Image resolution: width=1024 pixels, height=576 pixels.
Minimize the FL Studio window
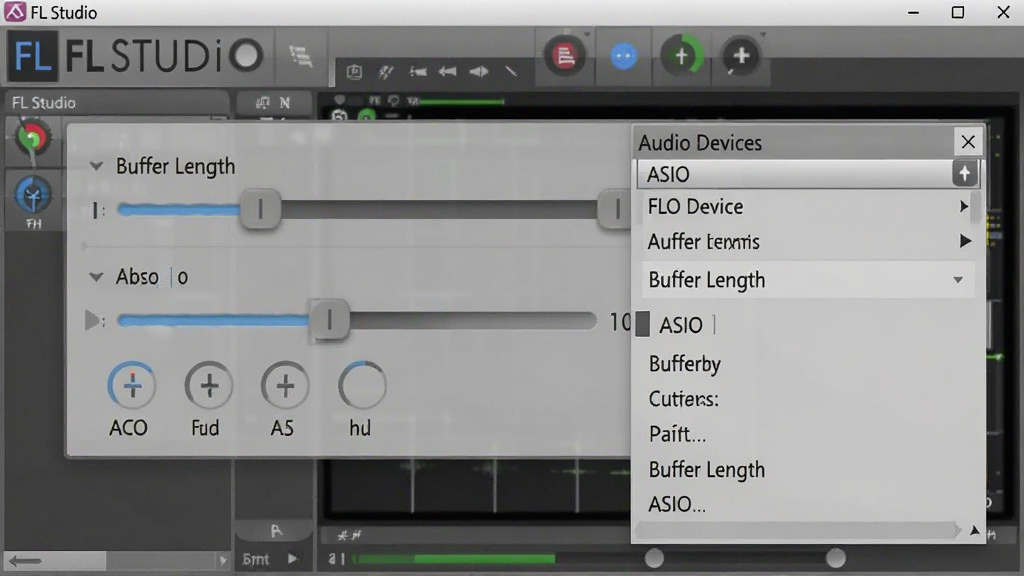(x=913, y=12)
